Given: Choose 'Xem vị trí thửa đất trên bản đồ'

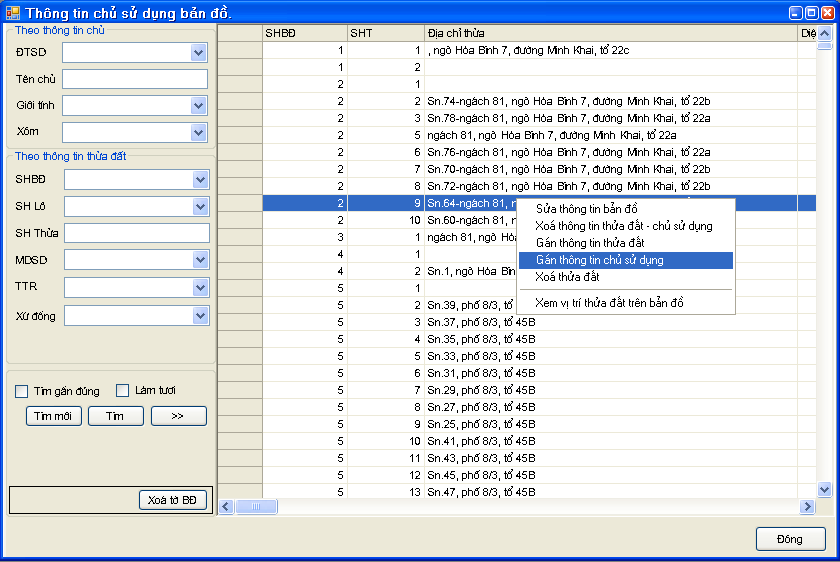Looking at the screenshot, I should click(609, 303).
